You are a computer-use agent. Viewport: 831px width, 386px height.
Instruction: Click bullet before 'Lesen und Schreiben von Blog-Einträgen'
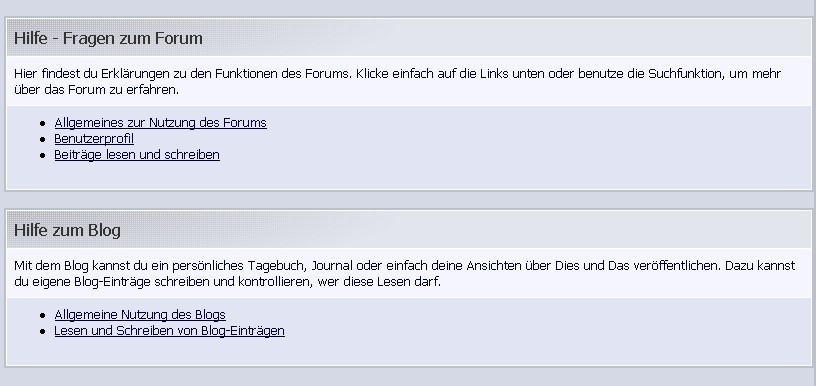pyautogui.click(x=43, y=331)
